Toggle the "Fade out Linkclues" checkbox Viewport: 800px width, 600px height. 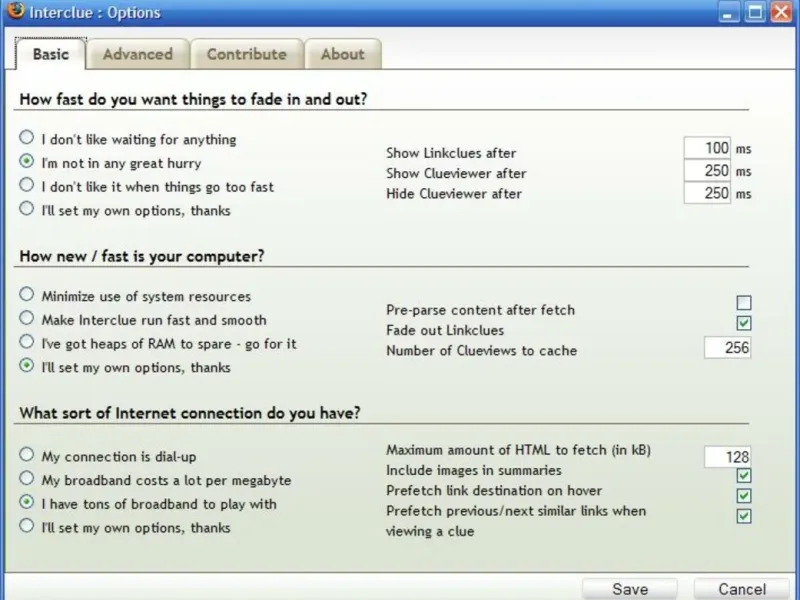(744, 323)
